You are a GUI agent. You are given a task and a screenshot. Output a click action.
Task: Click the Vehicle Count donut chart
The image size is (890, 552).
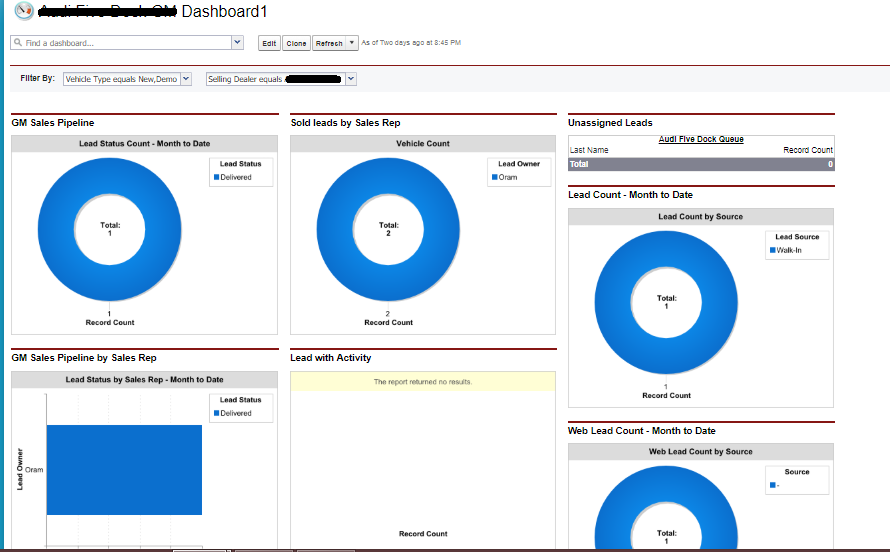(x=388, y=229)
